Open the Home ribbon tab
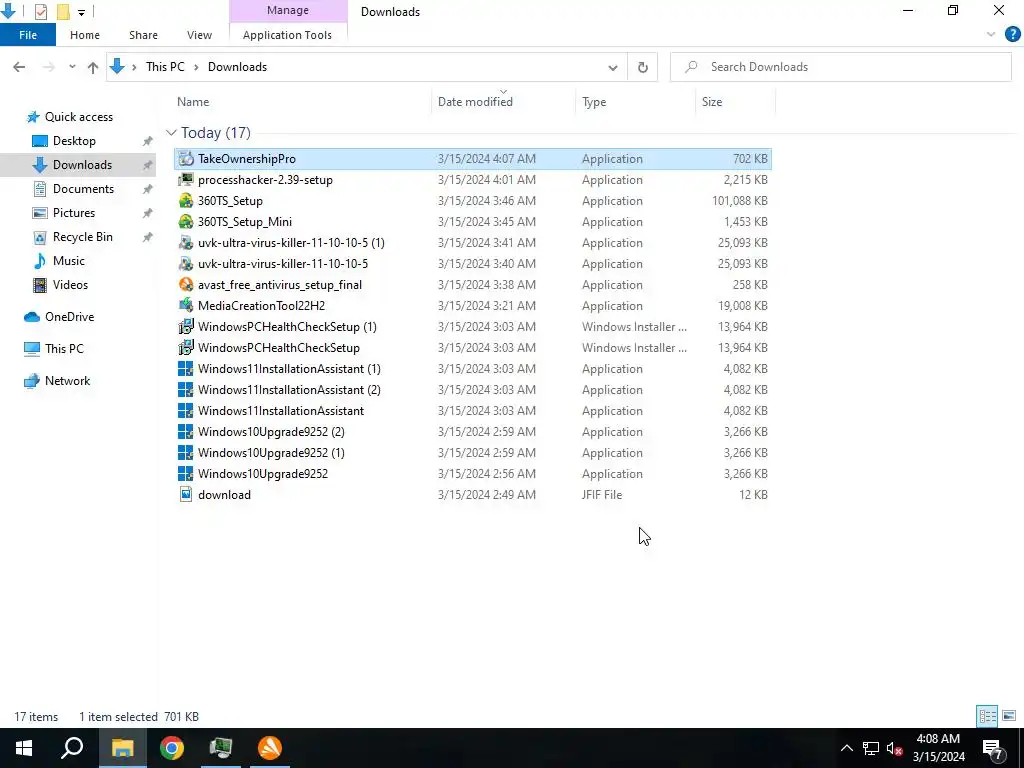Screen dimensions: 1024x768 85,35
